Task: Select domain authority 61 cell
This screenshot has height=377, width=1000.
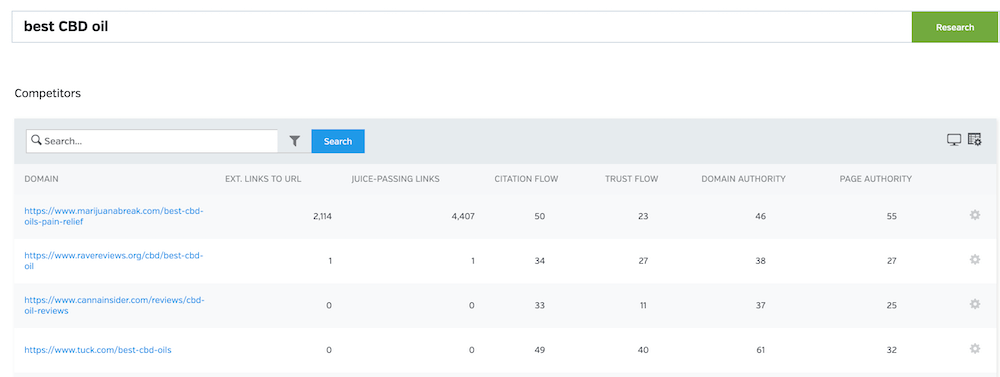Action: (760, 350)
